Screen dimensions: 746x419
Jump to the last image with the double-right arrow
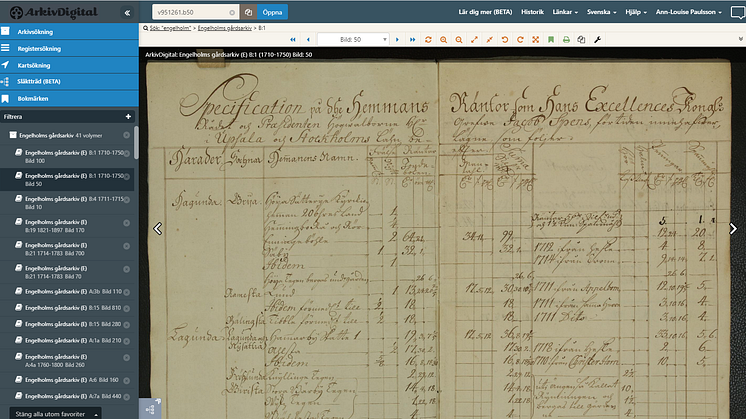412,39
